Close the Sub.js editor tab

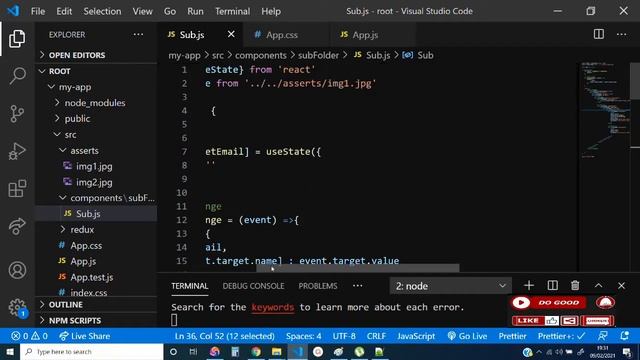tap(231, 34)
